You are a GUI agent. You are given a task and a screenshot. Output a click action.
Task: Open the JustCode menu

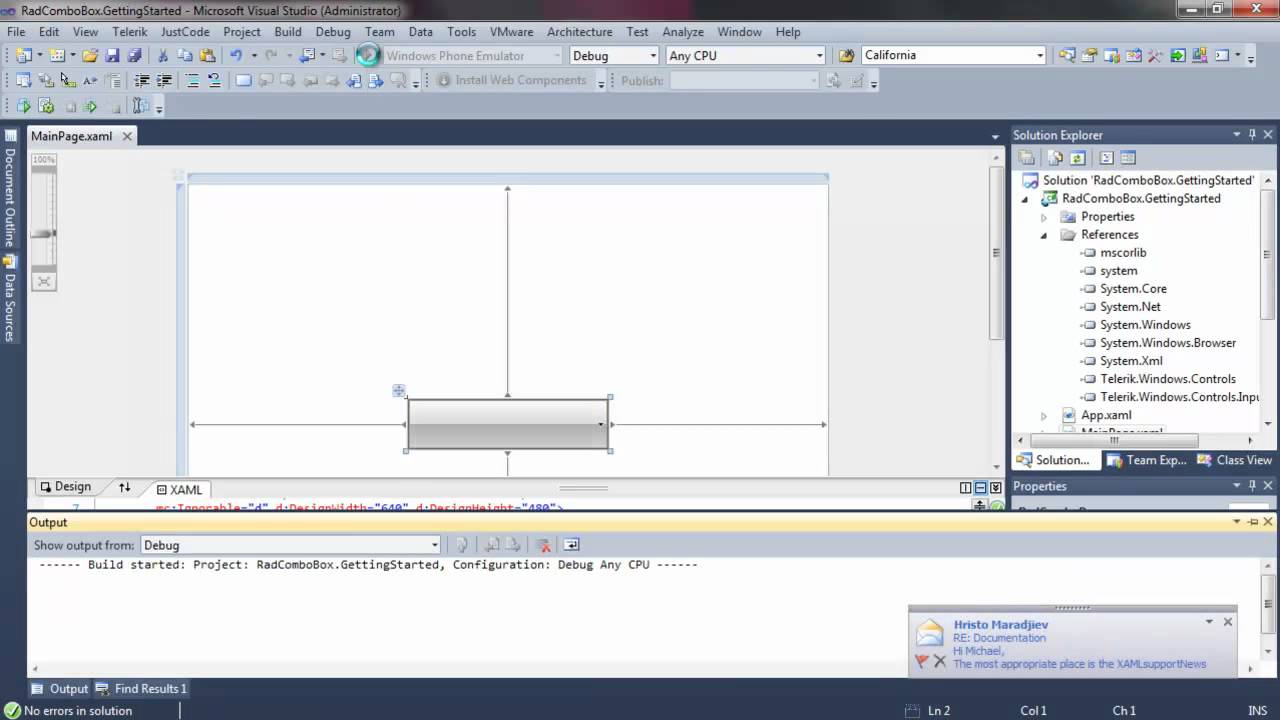185,32
